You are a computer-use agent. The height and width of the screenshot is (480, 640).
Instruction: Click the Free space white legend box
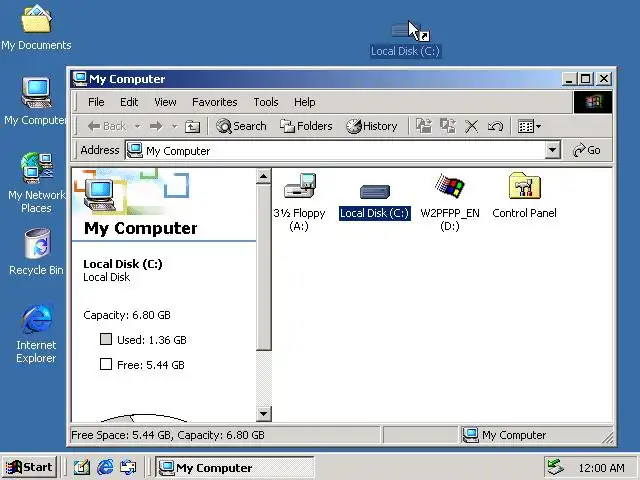tap(106, 364)
